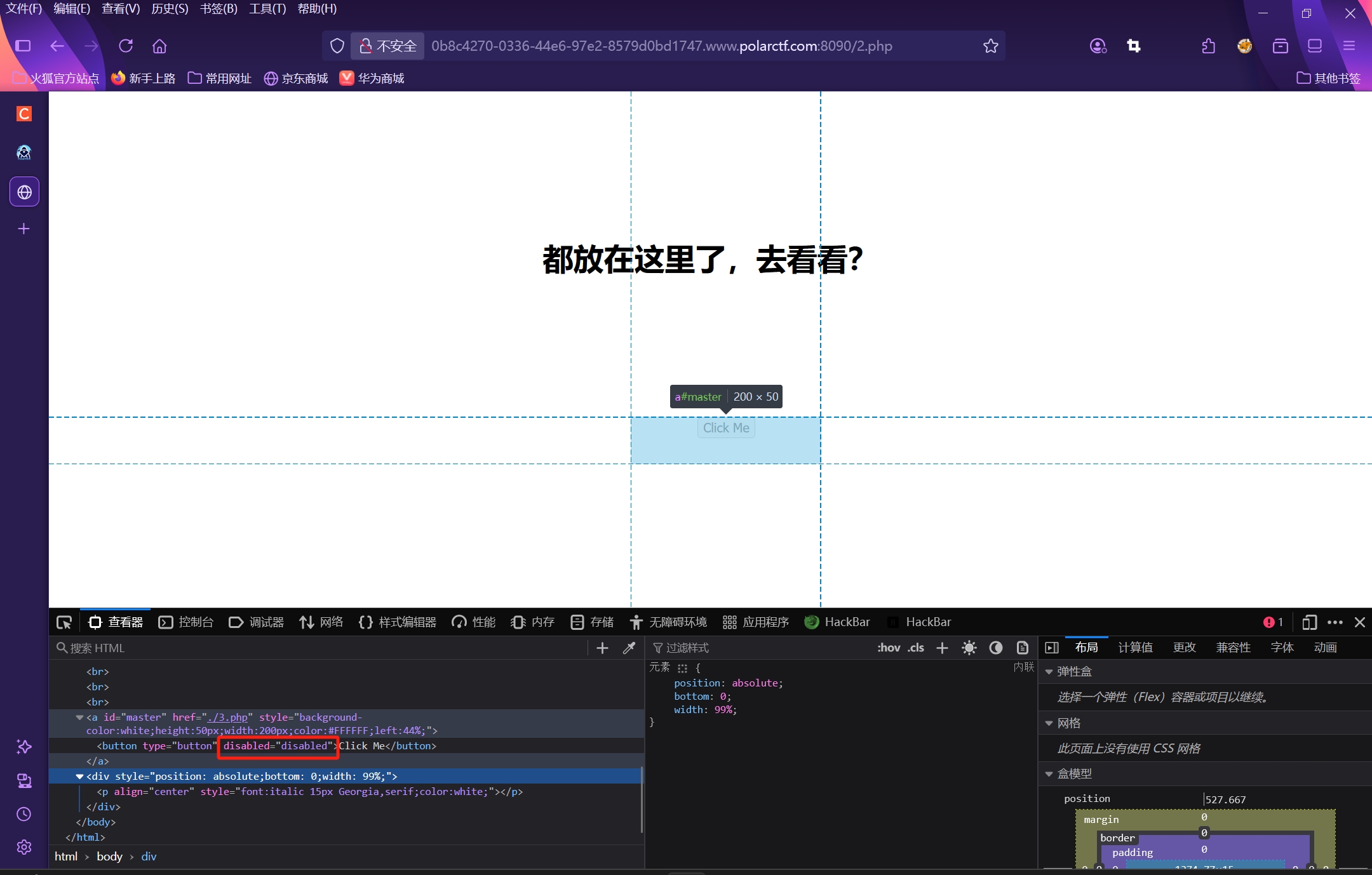The height and width of the screenshot is (875, 1372).
Task: Click the plus icon to add a new node
Action: (602, 648)
